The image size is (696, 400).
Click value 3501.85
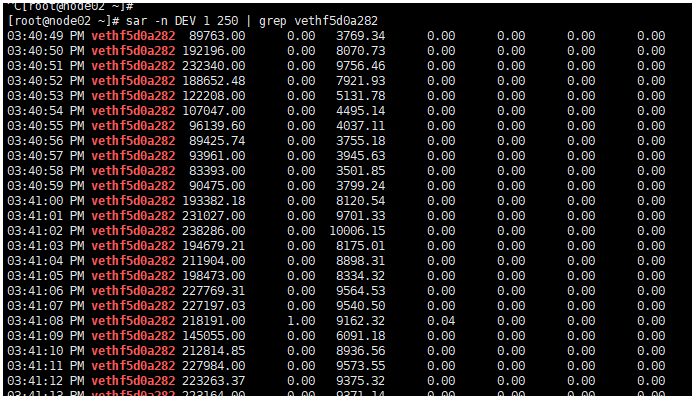[360, 171]
